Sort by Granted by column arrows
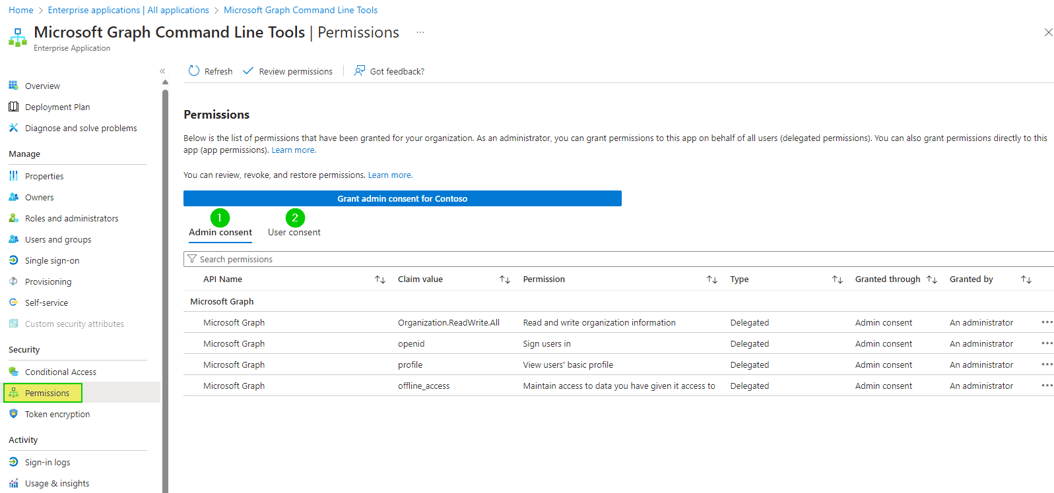 click(1026, 279)
